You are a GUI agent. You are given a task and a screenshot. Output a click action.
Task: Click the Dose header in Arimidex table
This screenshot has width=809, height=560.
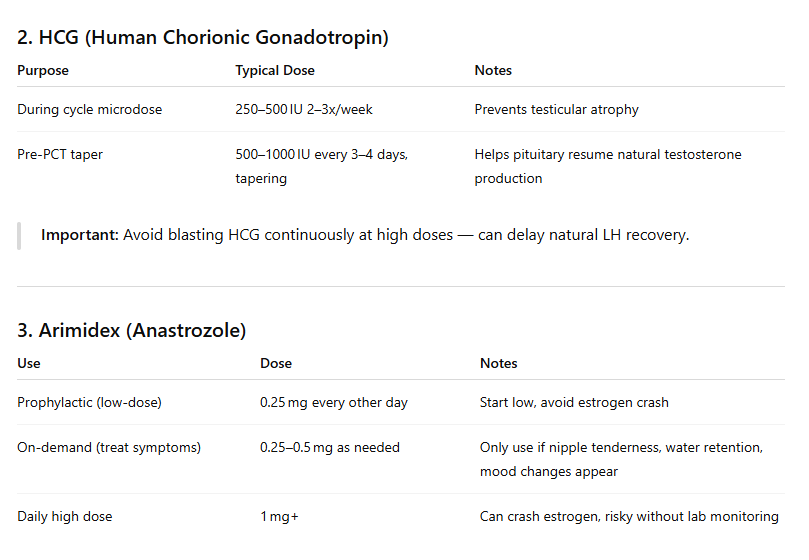coord(276,363)
